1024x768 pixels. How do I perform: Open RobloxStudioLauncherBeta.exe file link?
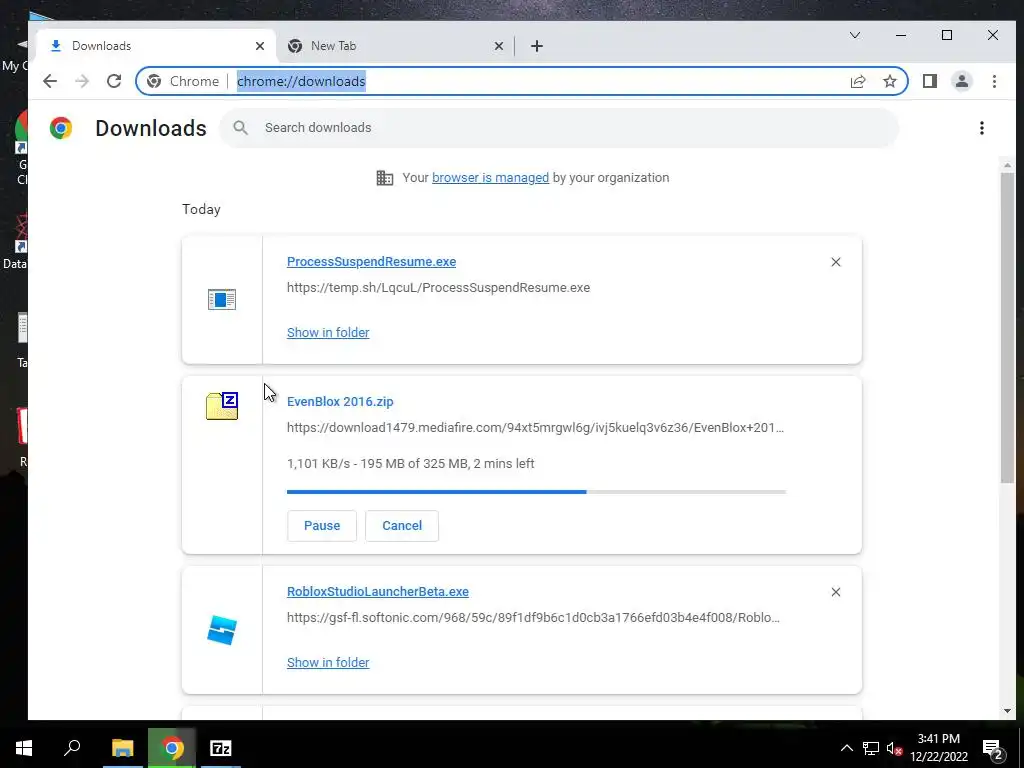377,591
